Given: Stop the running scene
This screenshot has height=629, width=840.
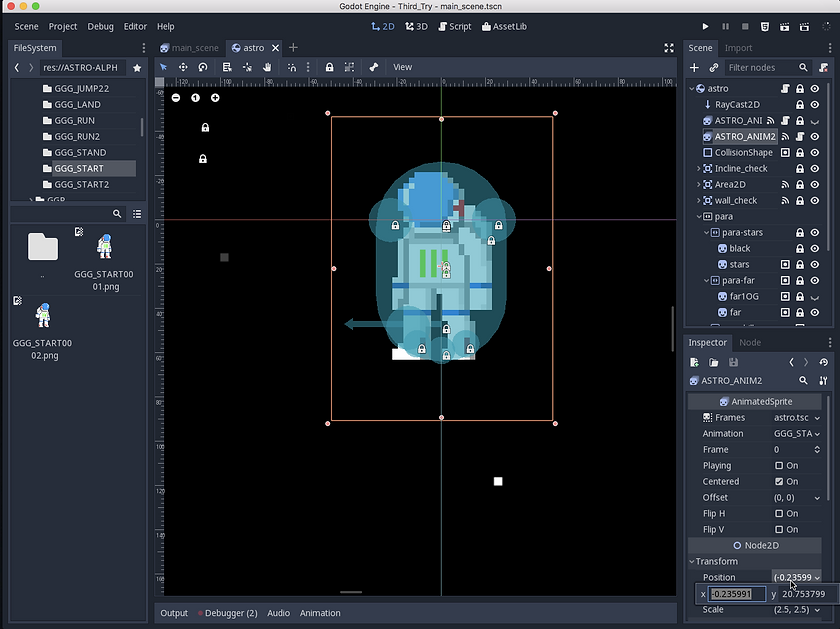Looking at the screenshot, I should point(745,26).
